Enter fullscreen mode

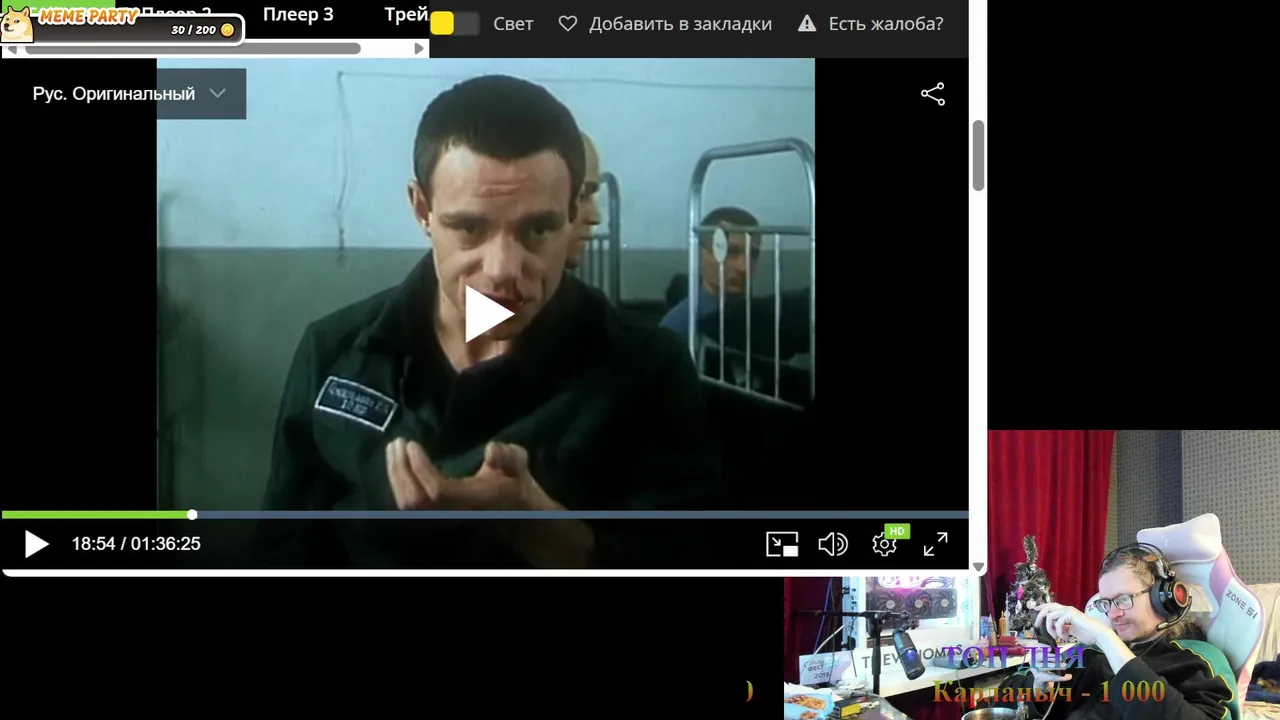tap(935, 544)
